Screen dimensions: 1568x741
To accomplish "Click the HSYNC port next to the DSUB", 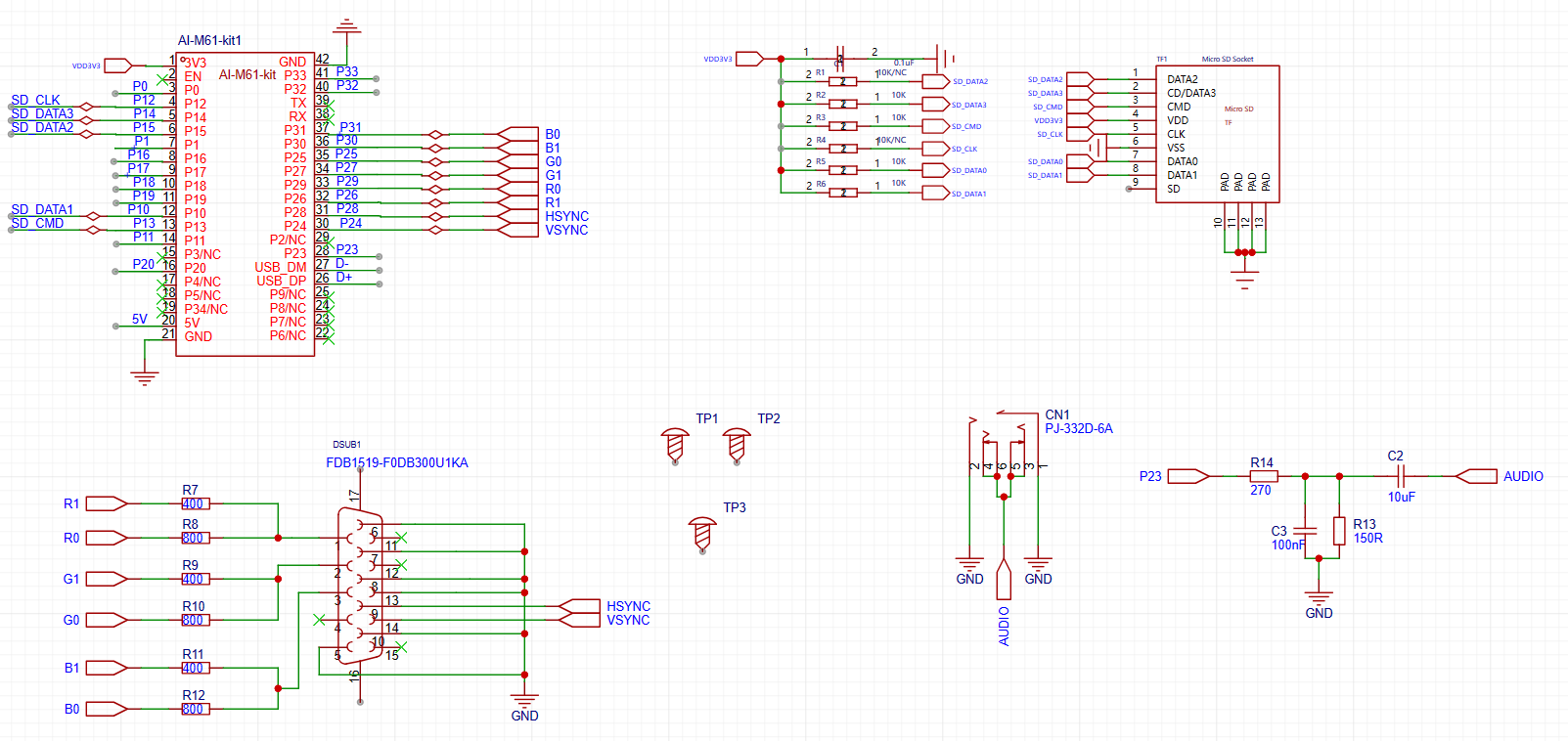I will [579, 606].
